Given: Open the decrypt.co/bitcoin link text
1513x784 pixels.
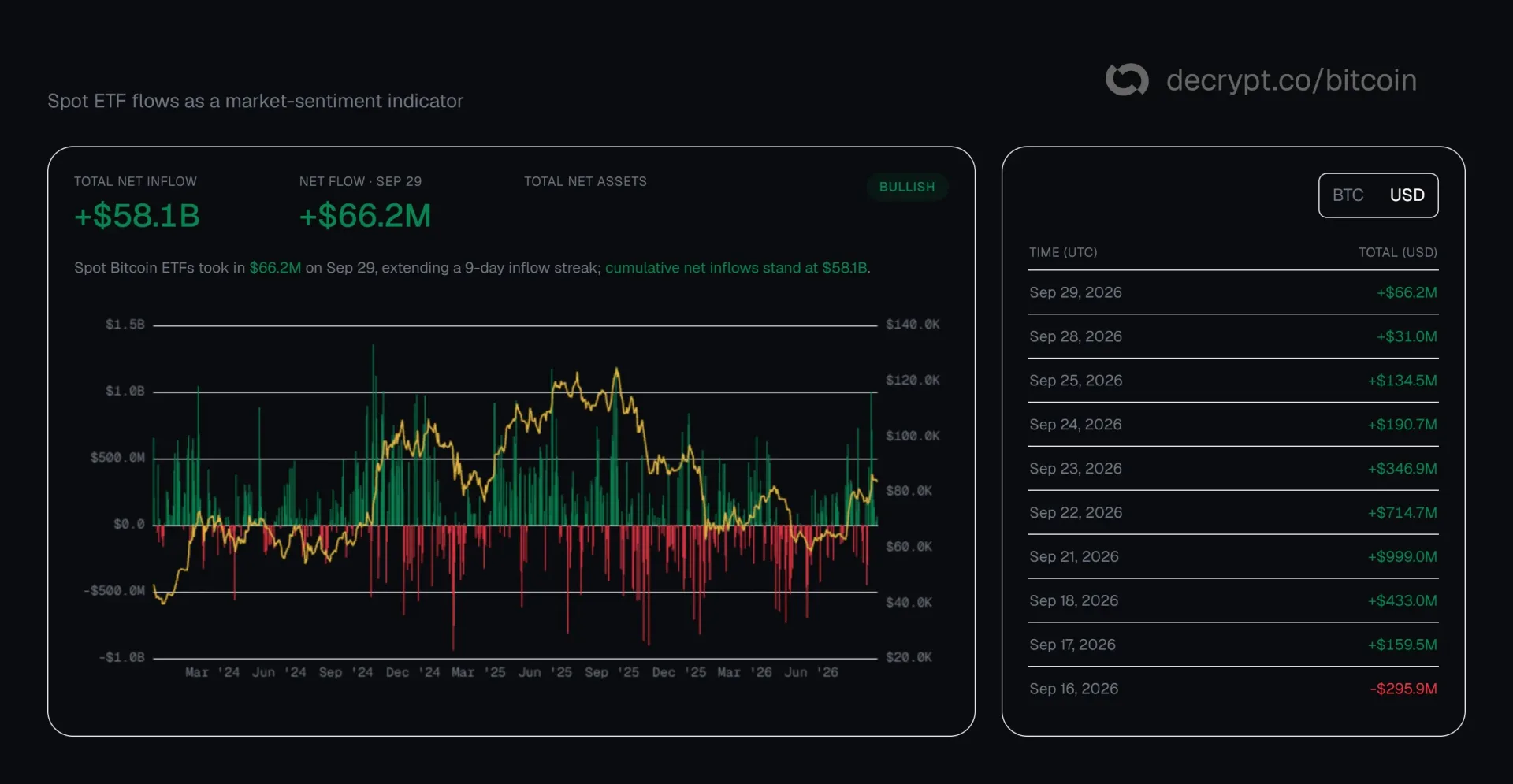Looking at the screenshot, I should [1292, 80].
